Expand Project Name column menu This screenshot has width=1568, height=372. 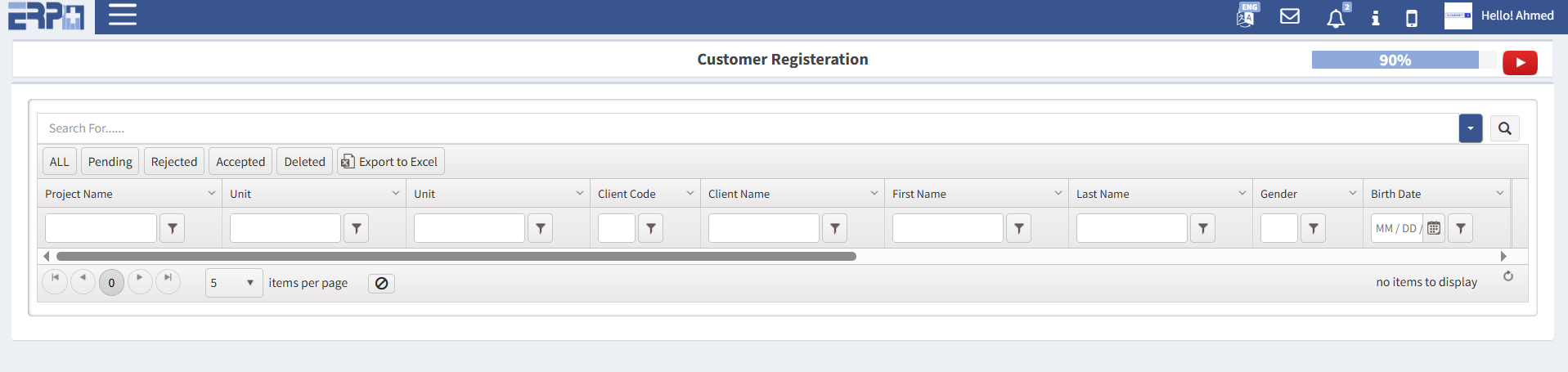(212, 194)
